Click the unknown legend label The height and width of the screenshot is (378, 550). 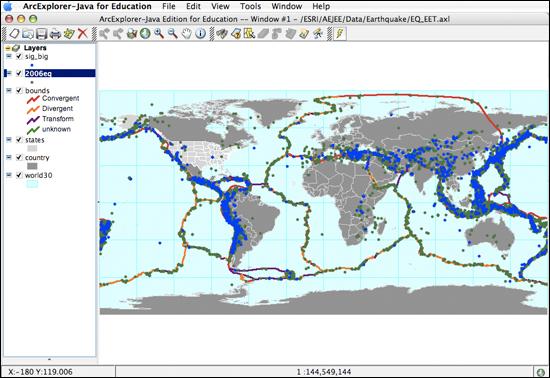click(x=56, y=129)
